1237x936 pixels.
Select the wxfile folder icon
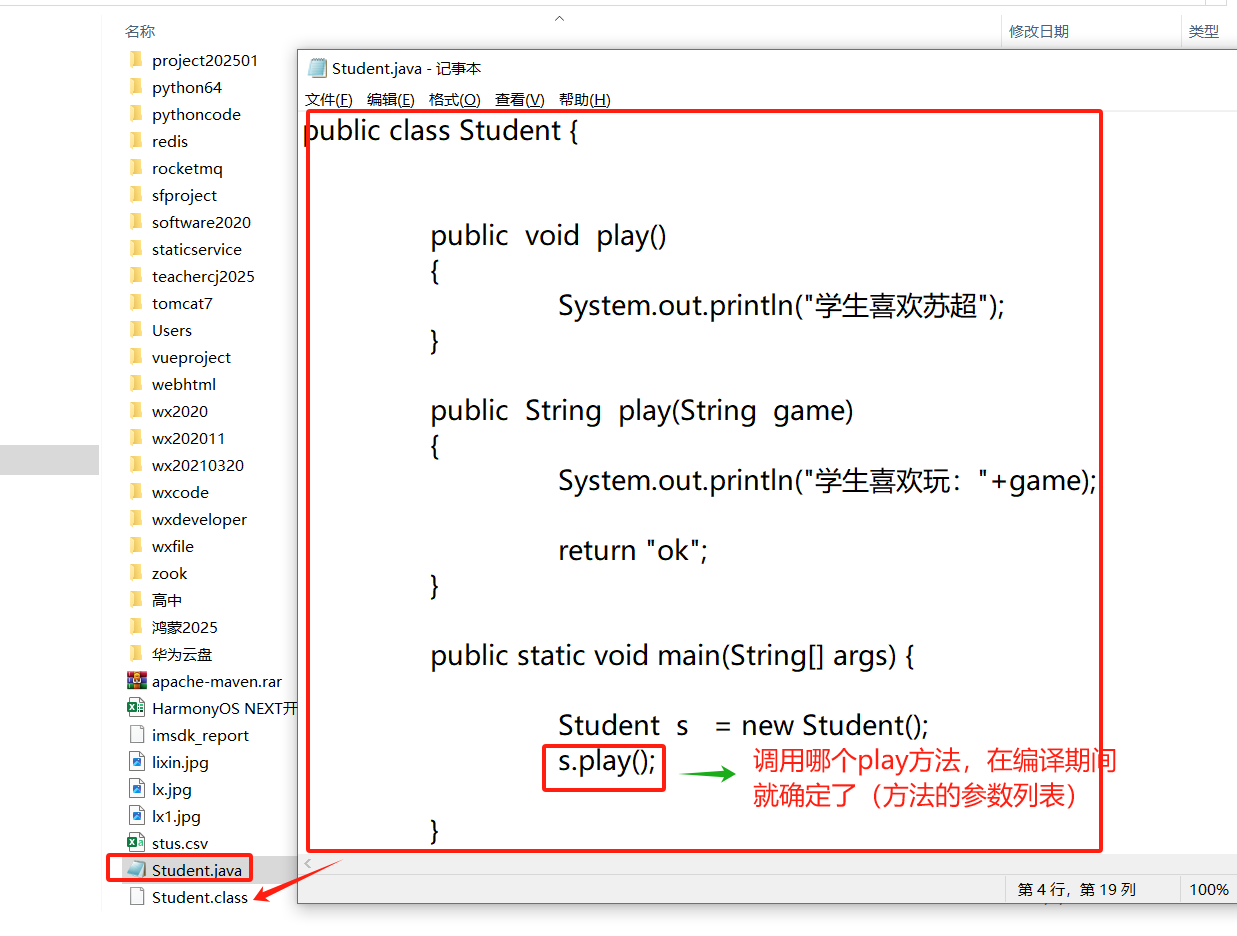click(136, 546)
